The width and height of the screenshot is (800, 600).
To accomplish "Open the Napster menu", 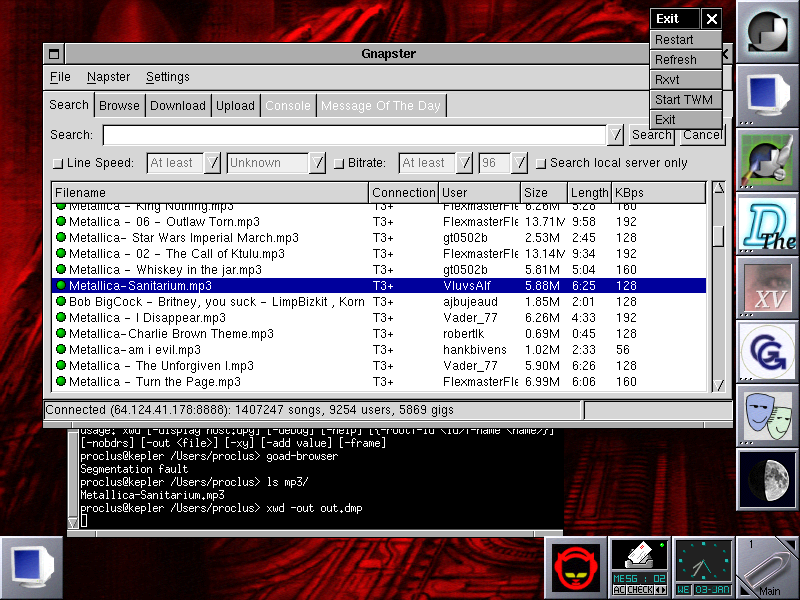I will (x=108, y=77).
